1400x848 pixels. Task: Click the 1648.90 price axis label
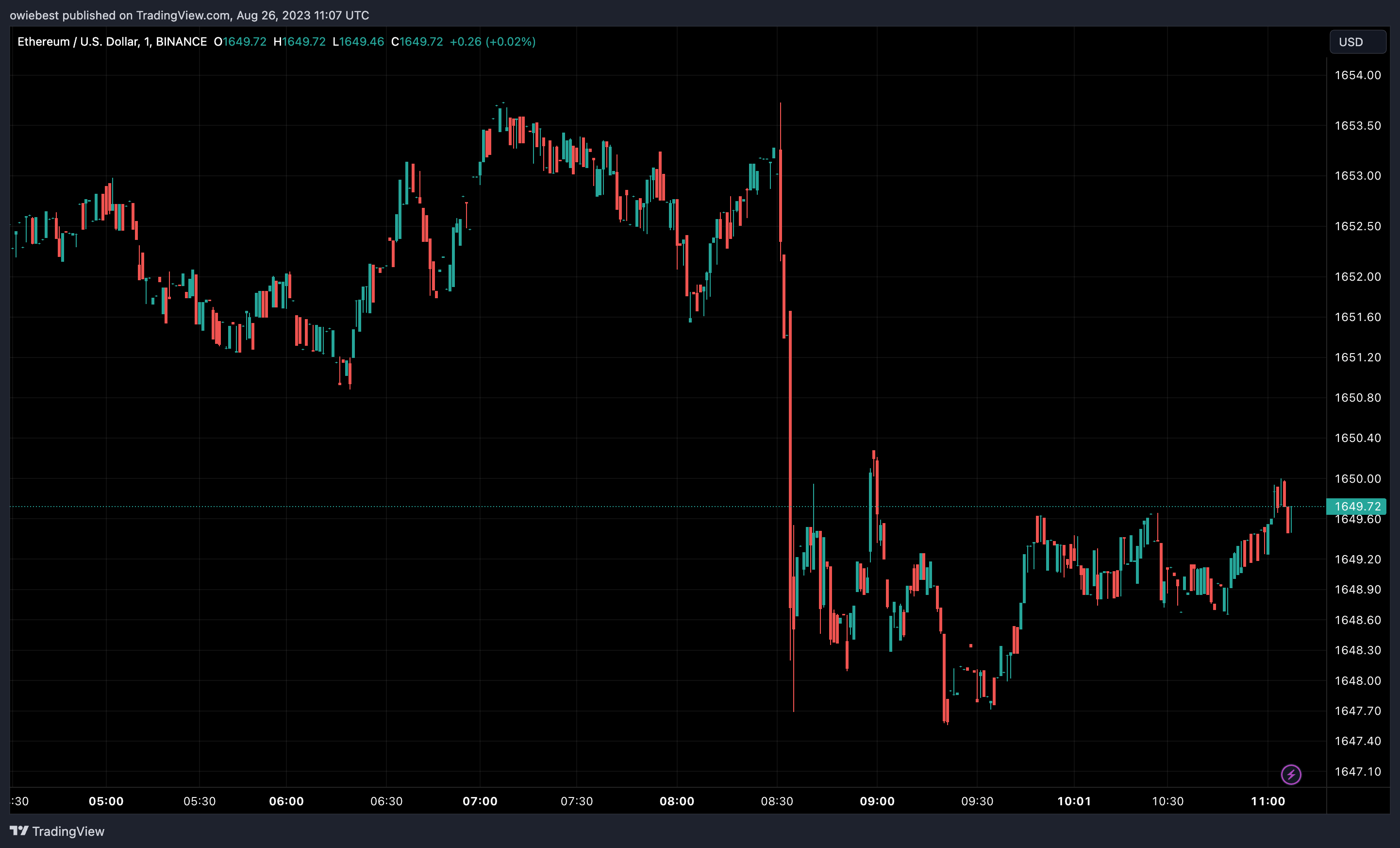[x=1357, y=590]
